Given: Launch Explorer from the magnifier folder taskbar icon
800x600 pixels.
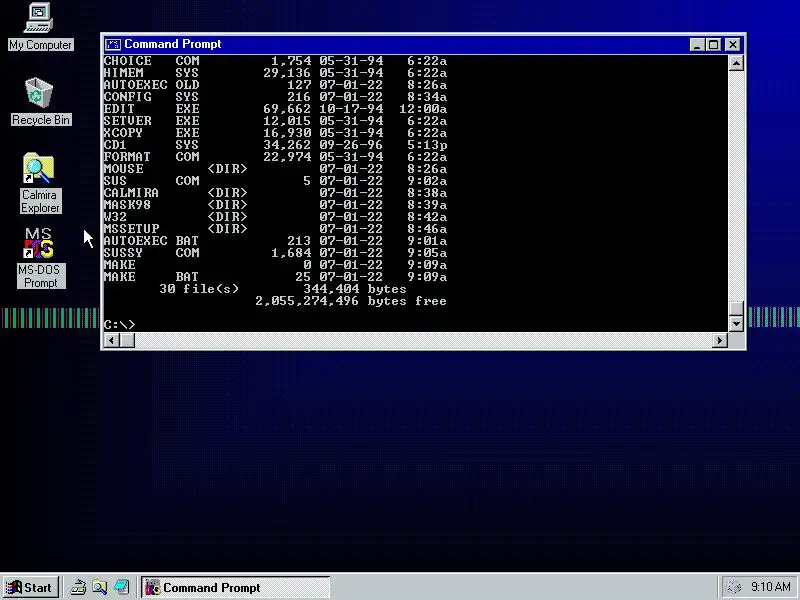Looking at the screenshot, I should 100,588.
